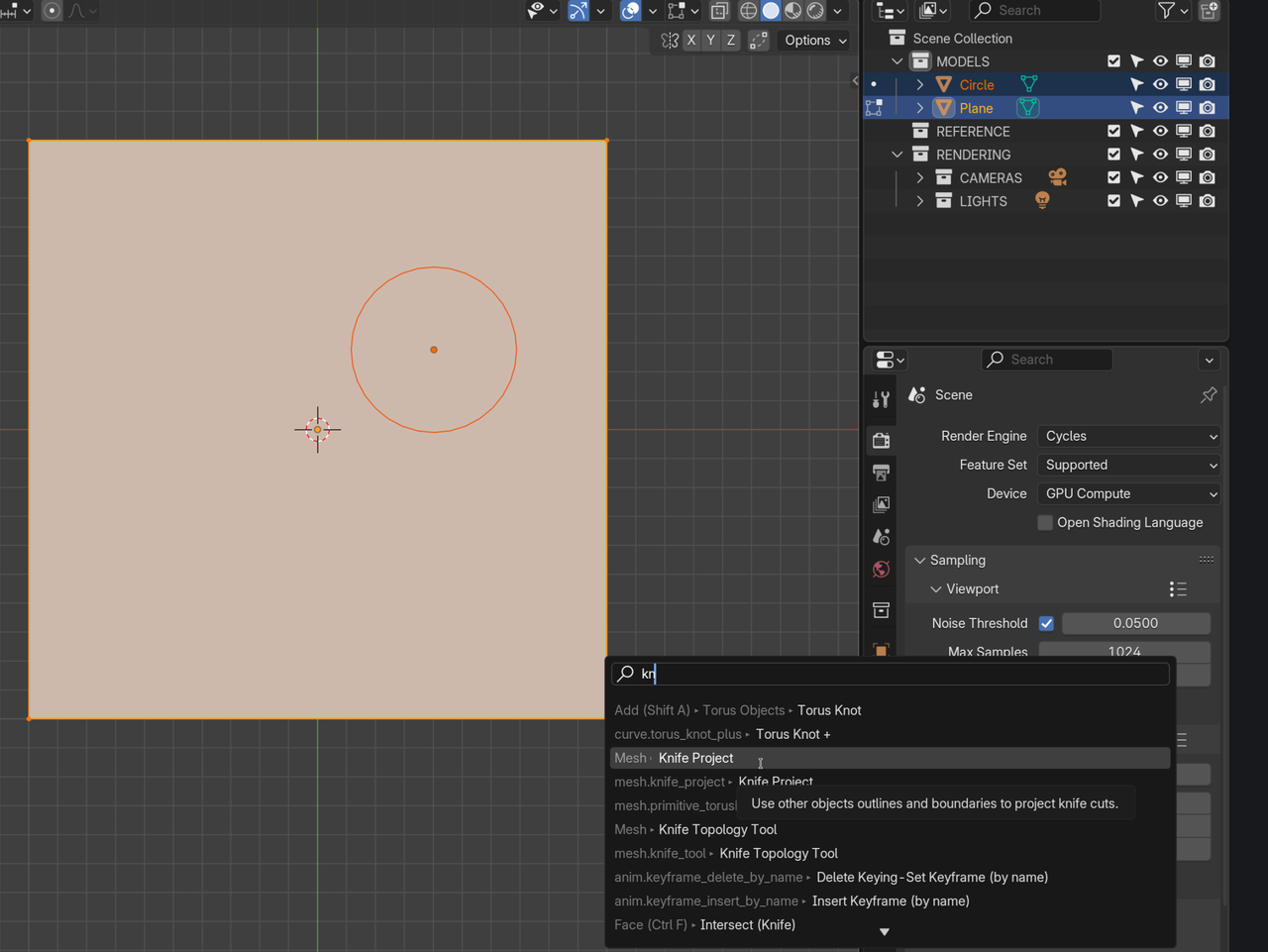
Task: Enable Open Shading Language checkbox
Action: tap(1045, 523)
